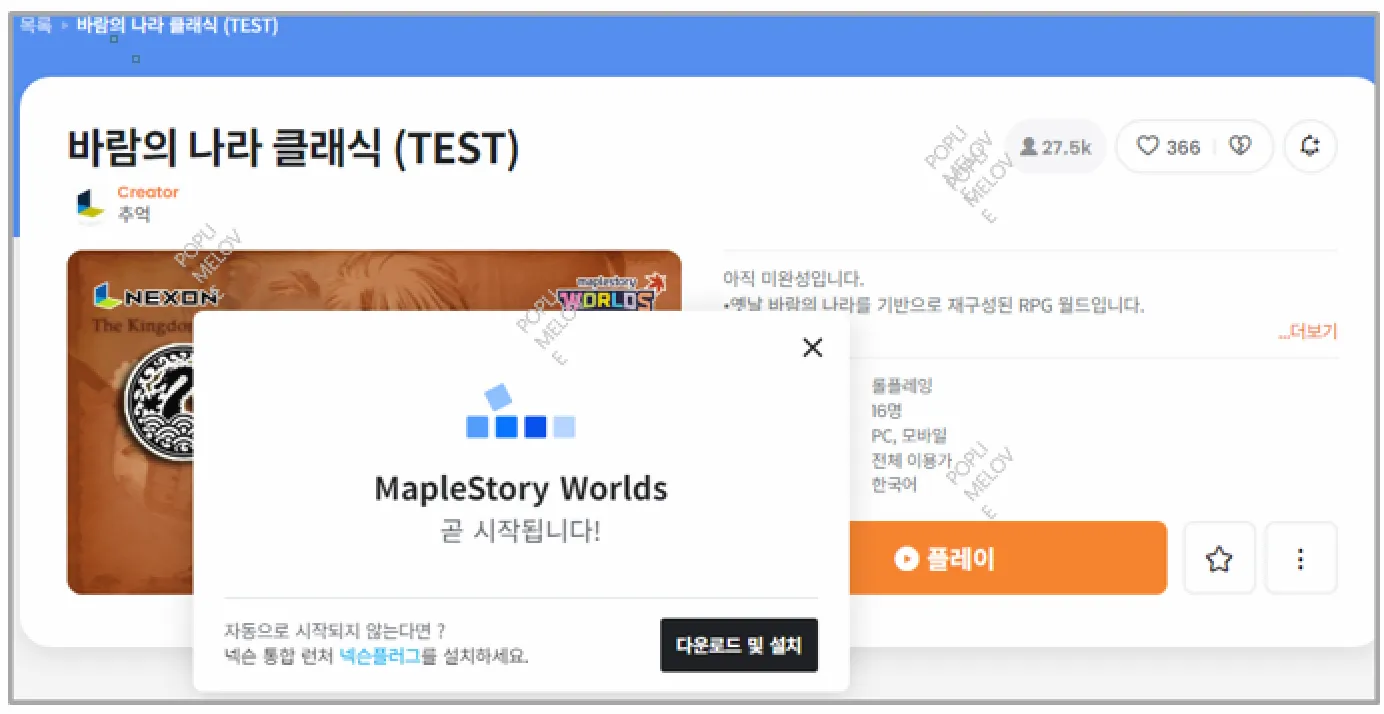The height and width of the screenshot is (714, 1384).
Task: Go back via 목록 breadcrumb
Action: [x=36, y=25]
